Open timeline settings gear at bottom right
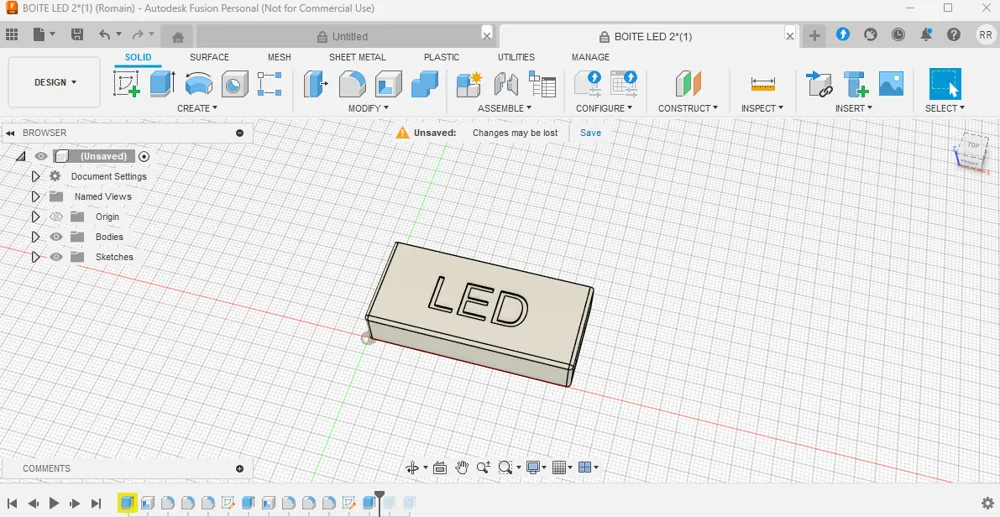This screenshot has height=517, width=1000. (988, 503)
